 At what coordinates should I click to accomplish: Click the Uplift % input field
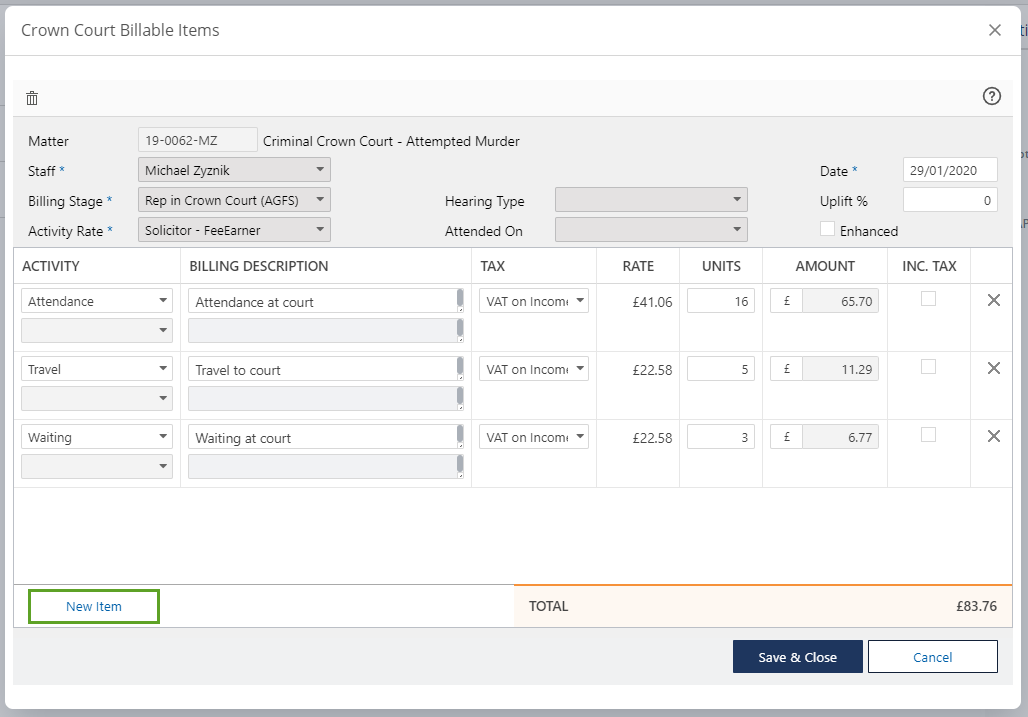[x=949, y=200]
